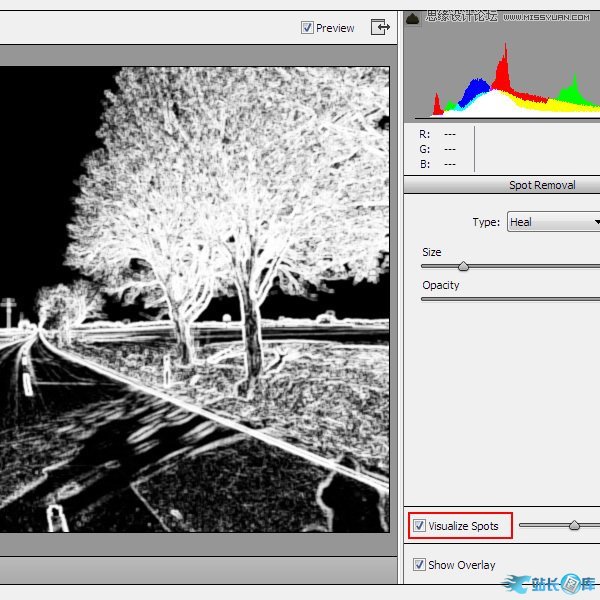Click the Opacity slider track
600x600 pixels.
click(510, 299)
